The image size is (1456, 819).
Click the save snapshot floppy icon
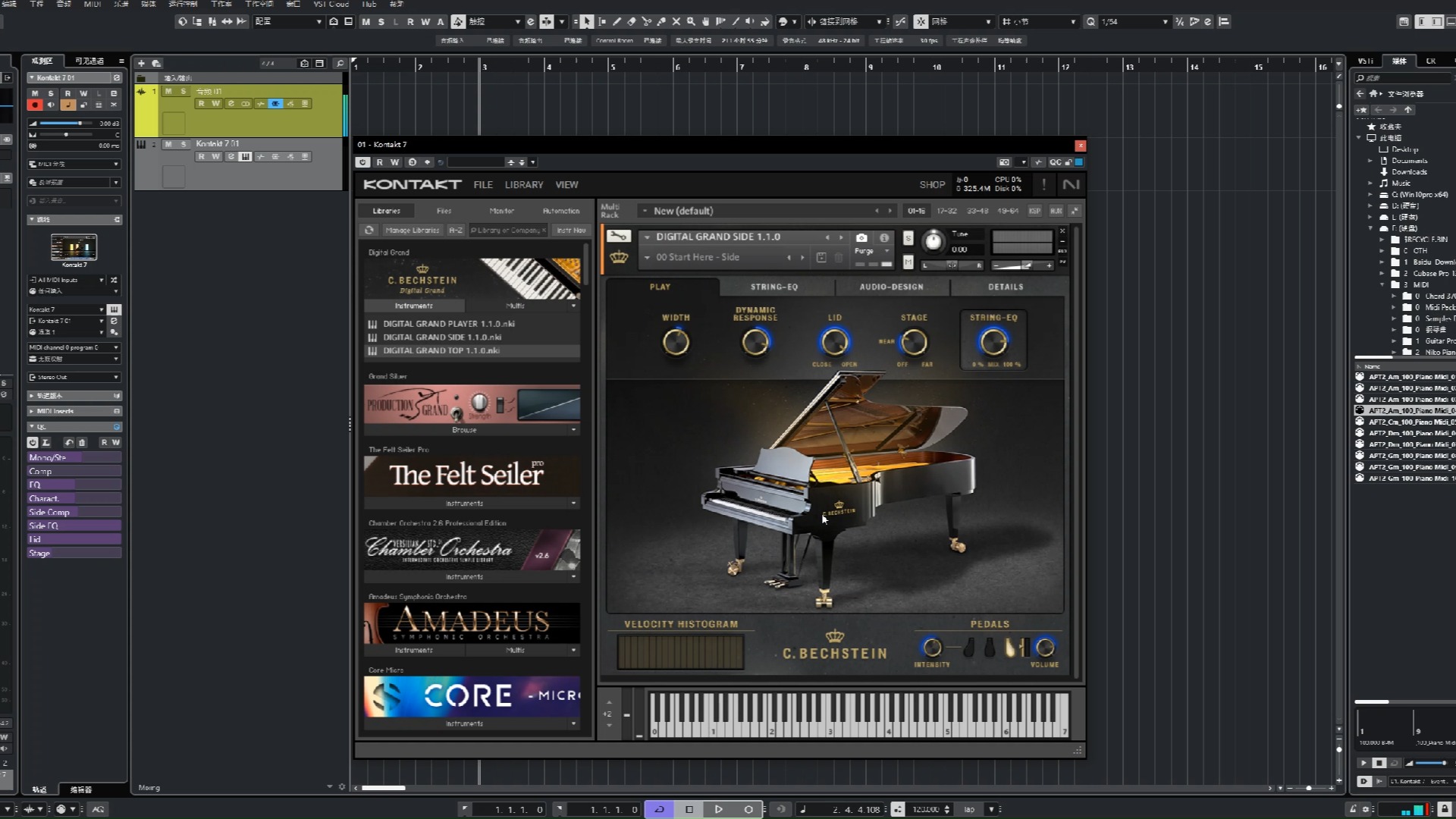[x=821, y=258]
